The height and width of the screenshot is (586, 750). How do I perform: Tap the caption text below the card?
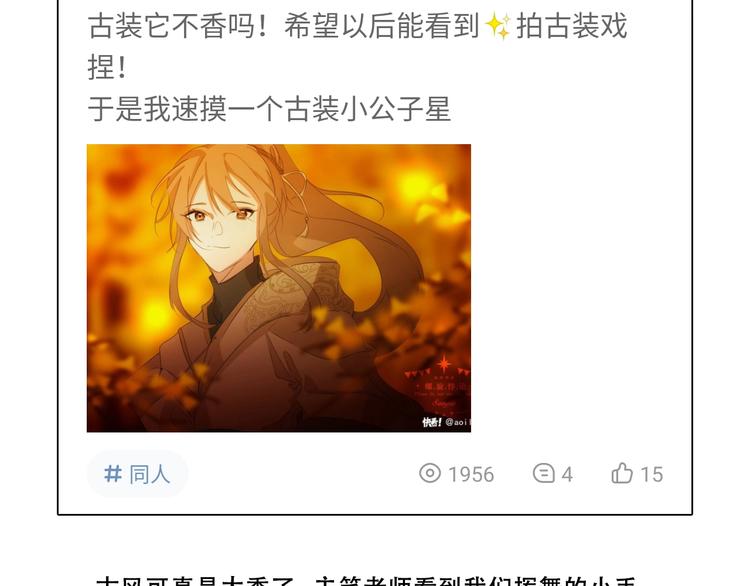pos(366,580)
